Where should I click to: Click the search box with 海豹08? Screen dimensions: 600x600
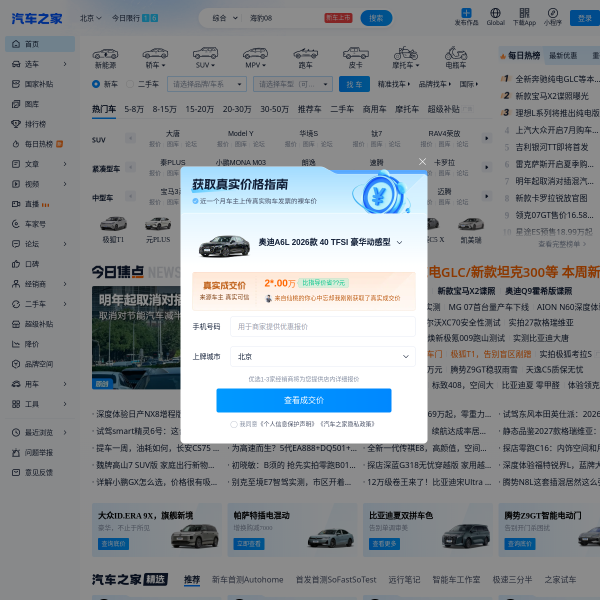pos(283,18)
